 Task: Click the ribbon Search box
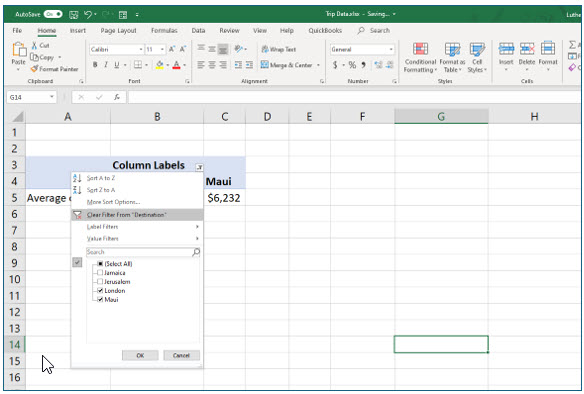coord(374,31)
